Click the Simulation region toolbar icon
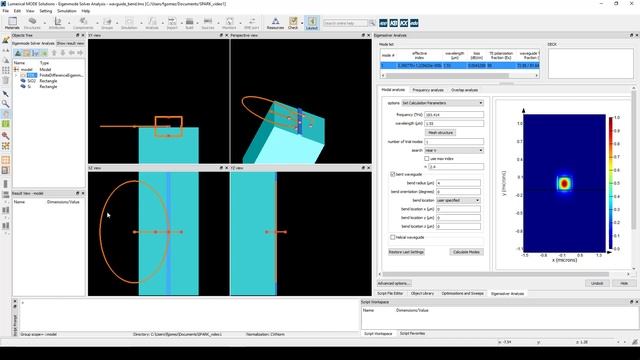640x360 pixels. (129, 23)
